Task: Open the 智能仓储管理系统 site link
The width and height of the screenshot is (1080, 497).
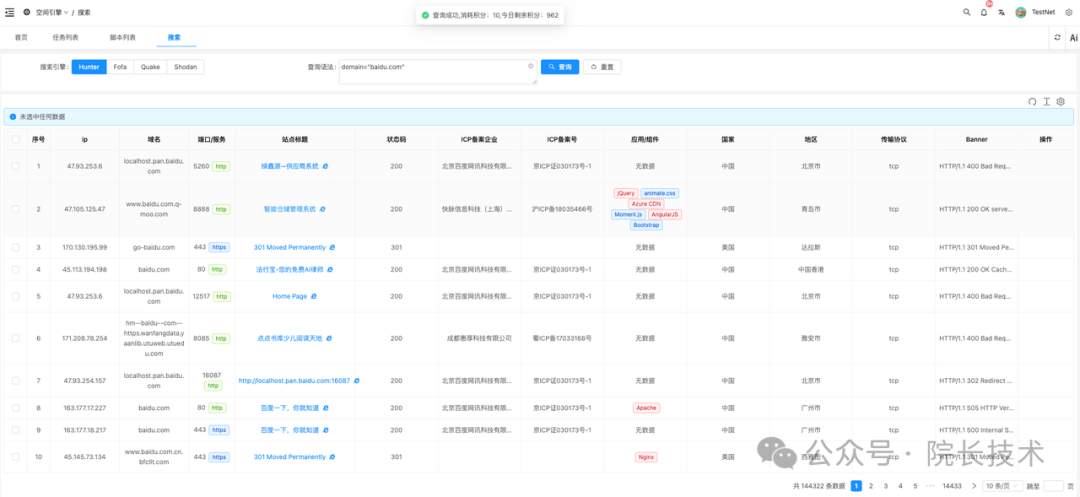Action: coord(289,209)
